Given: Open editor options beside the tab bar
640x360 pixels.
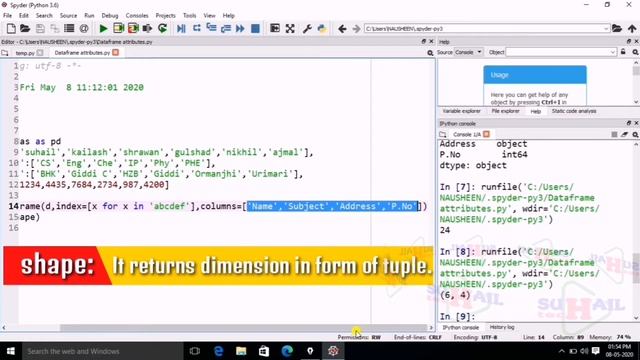Looking at the screenshot, I should coord(430,53).
